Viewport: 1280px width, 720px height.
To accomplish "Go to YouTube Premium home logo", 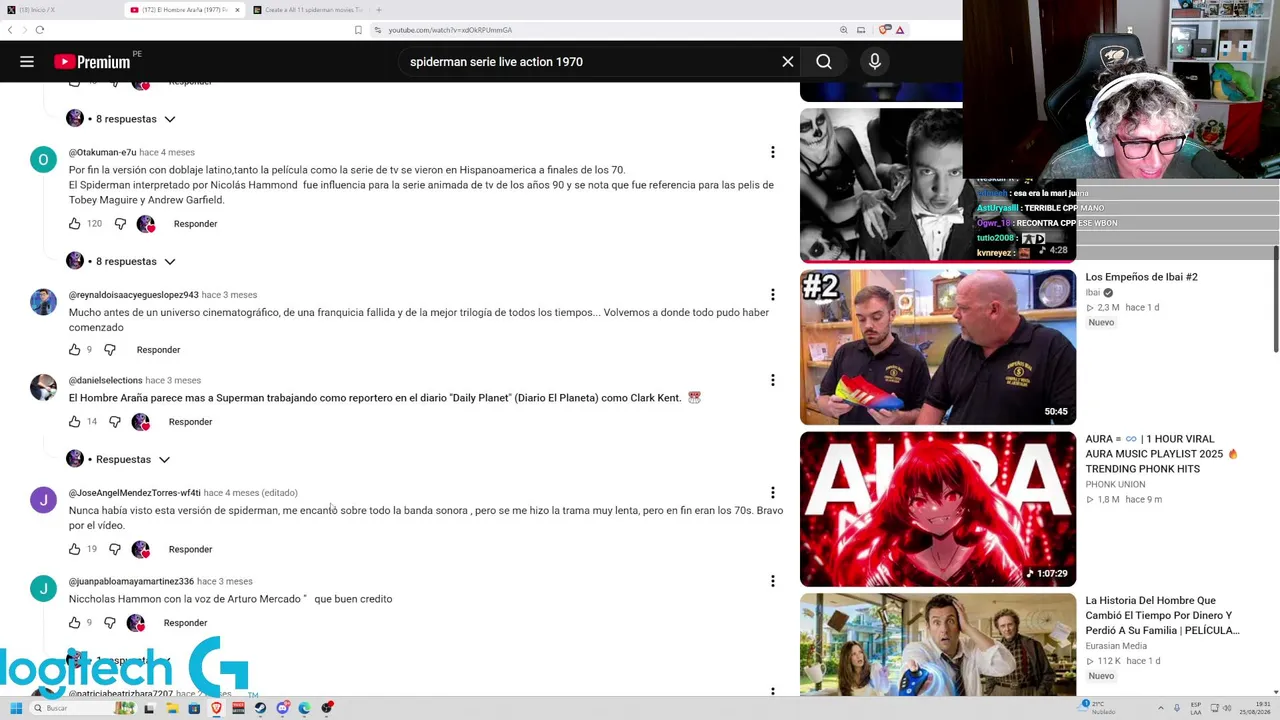I will tap(92, 62).
